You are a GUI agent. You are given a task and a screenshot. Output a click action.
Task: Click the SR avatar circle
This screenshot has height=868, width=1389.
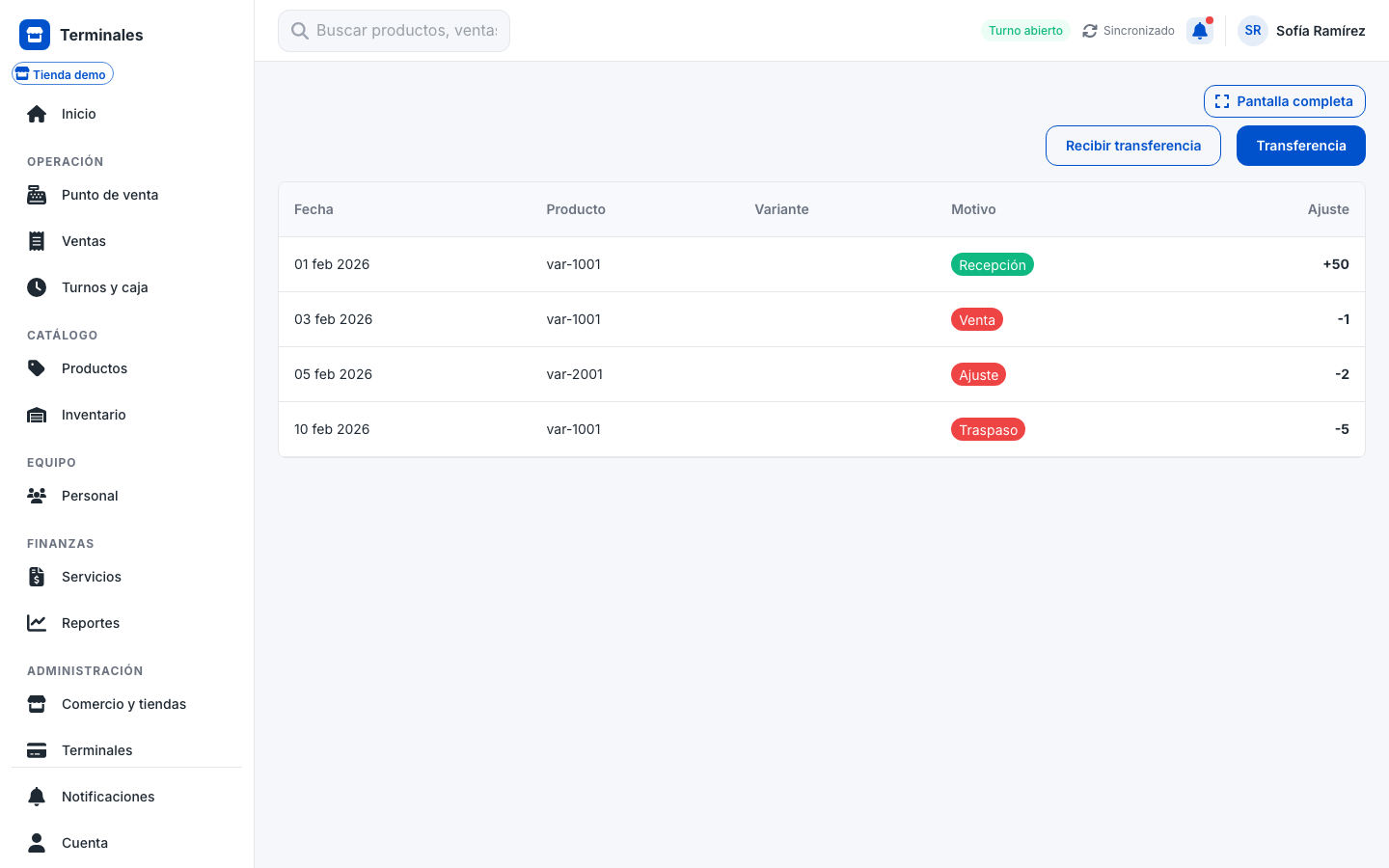point(1253,31)
